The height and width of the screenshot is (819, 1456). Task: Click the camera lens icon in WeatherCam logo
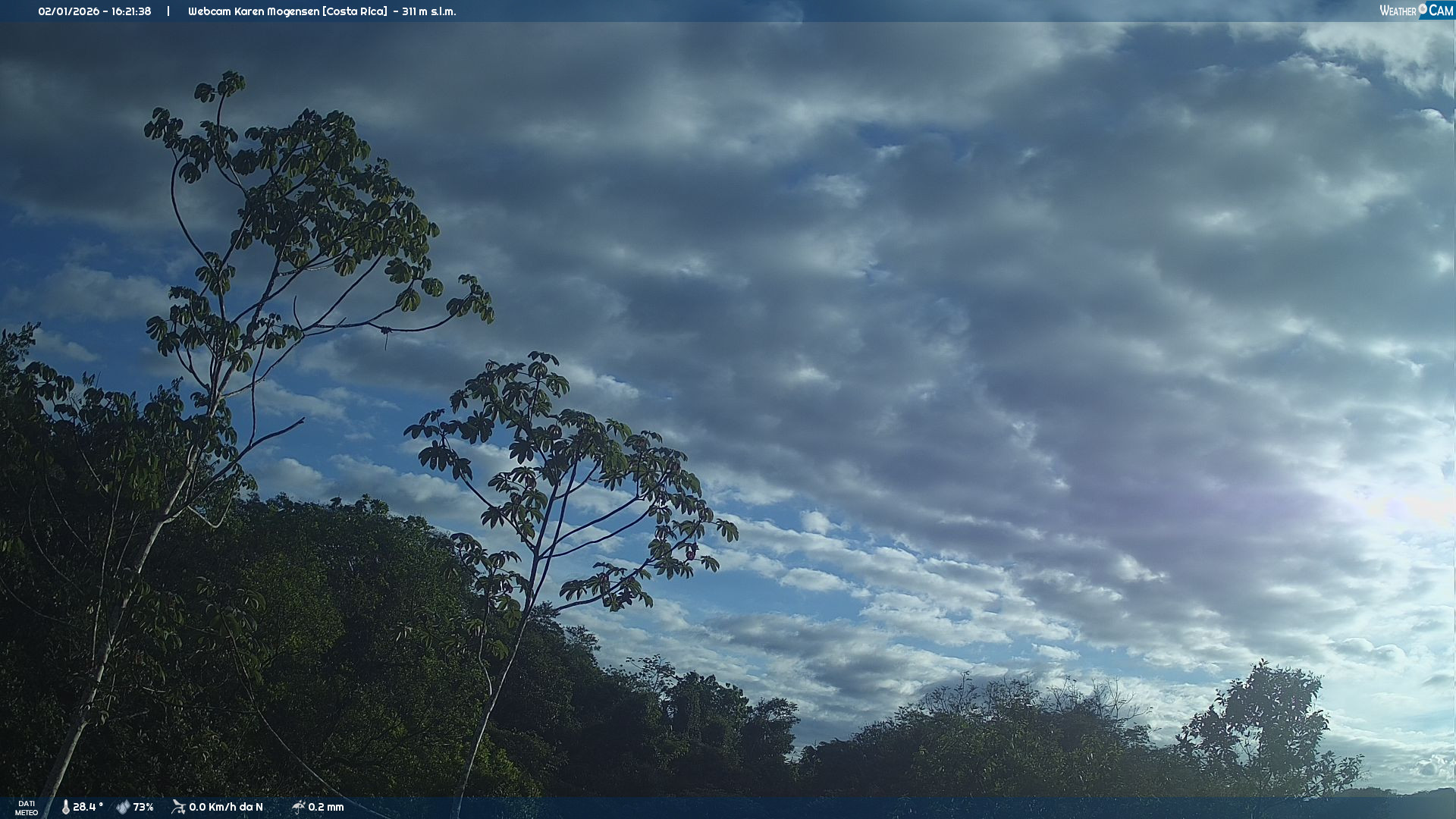(1423, 9)
